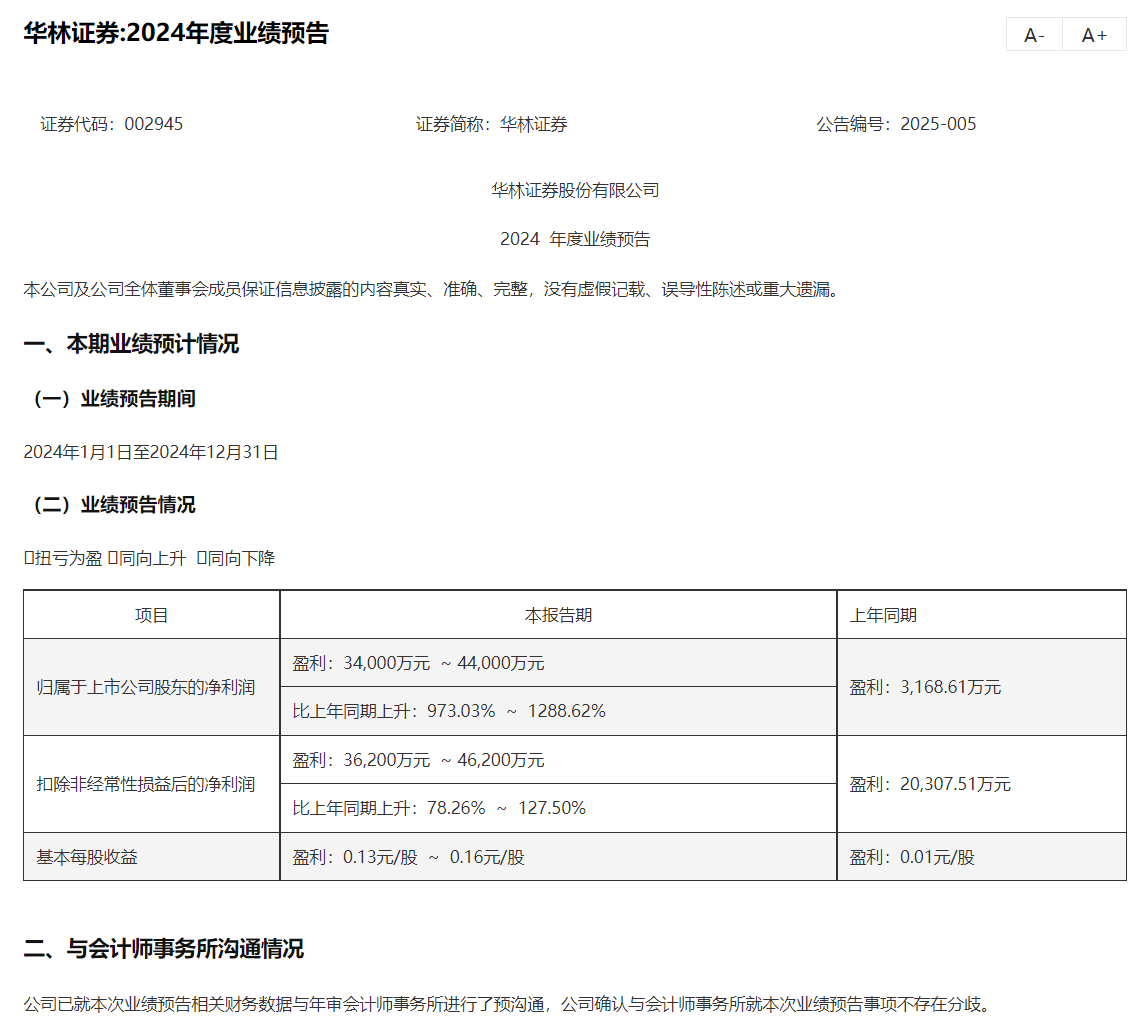Viewport: 1141px width, 1026px height.
Task: Select the period 2024年1月1日至2024年12月31日
Action: [x=151, y=453]
